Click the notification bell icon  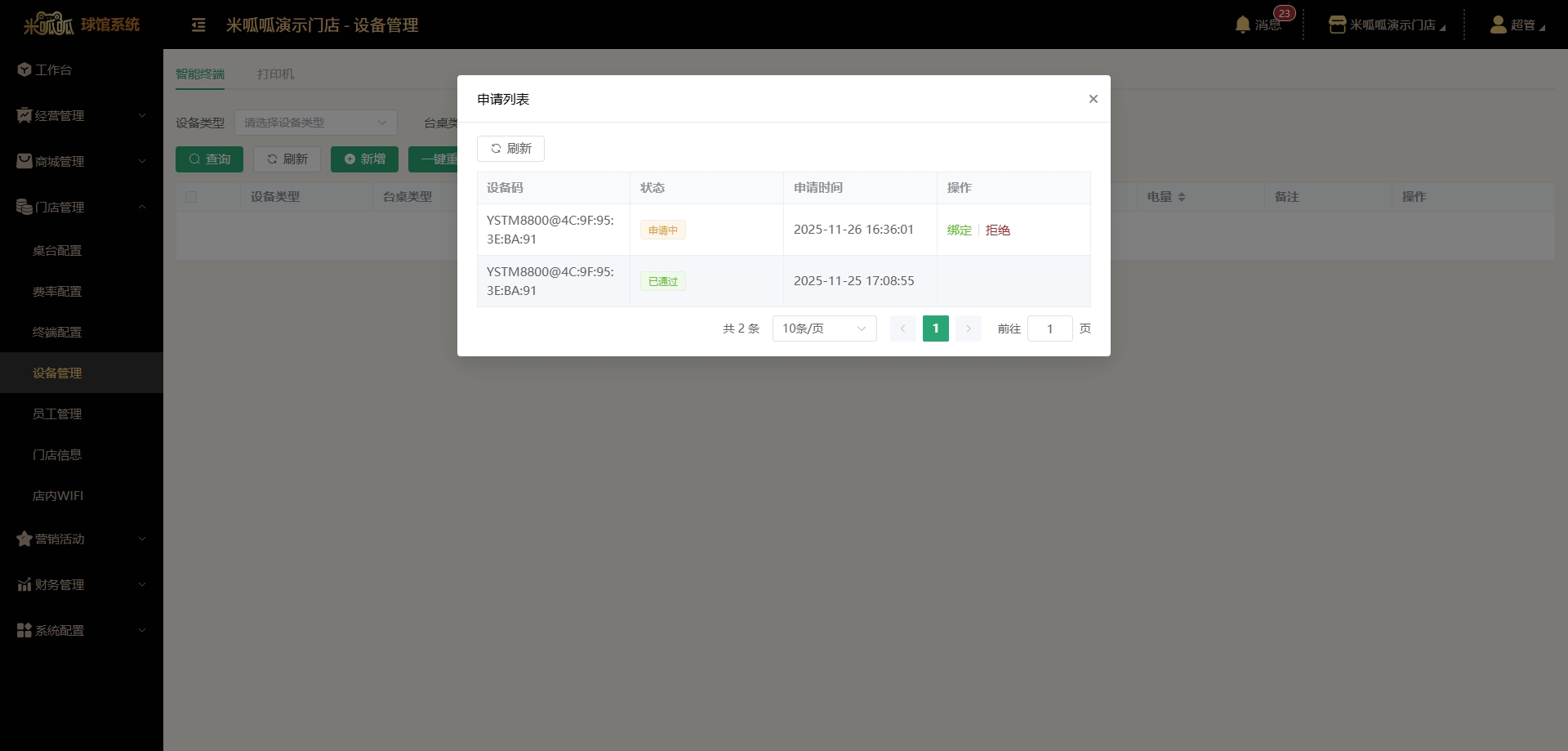point(1242,25)
